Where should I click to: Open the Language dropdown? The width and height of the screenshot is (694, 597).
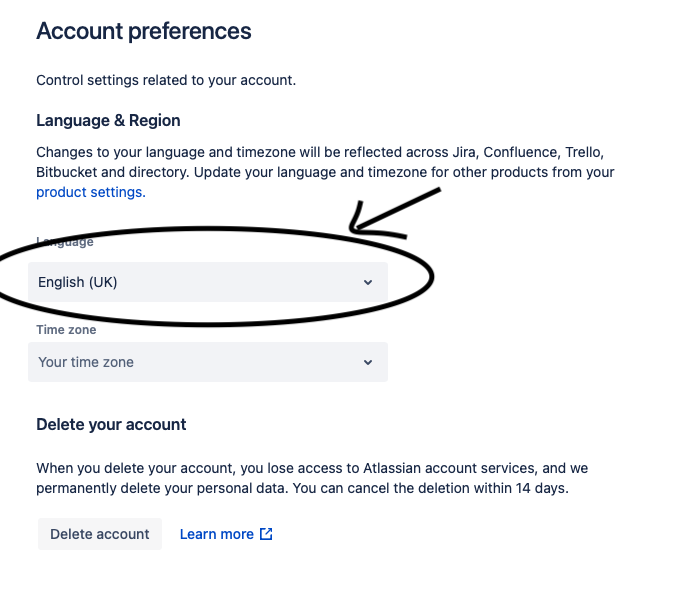pos(207,282)
